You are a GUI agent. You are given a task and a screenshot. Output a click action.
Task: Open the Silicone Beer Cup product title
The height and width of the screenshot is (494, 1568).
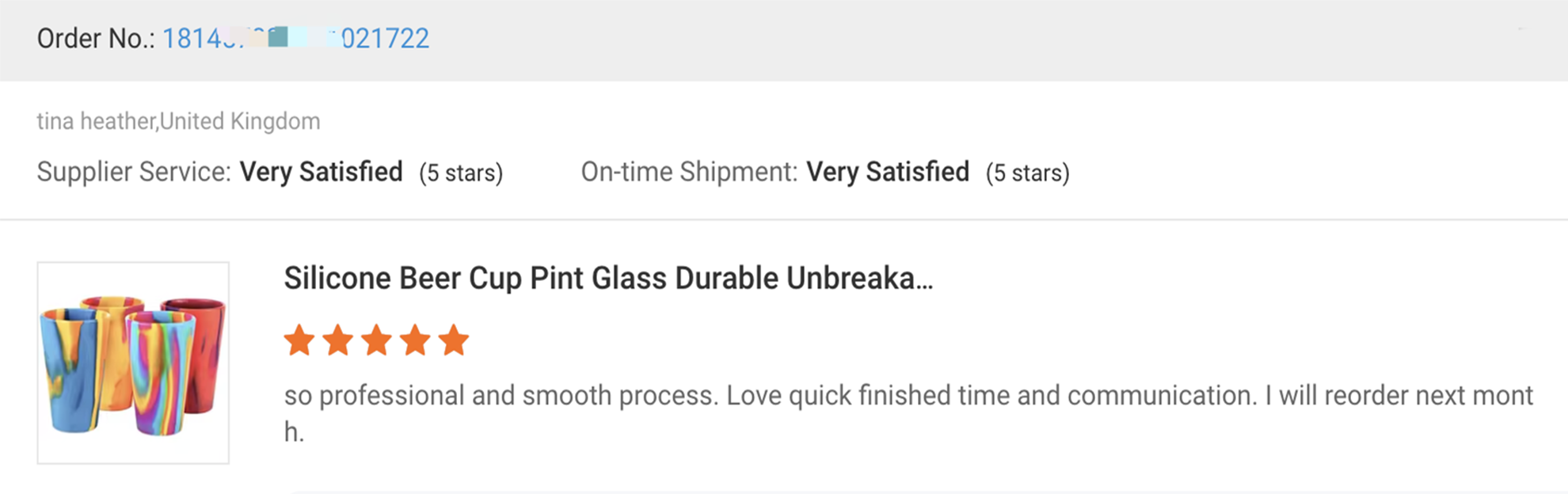click(608, 279)
